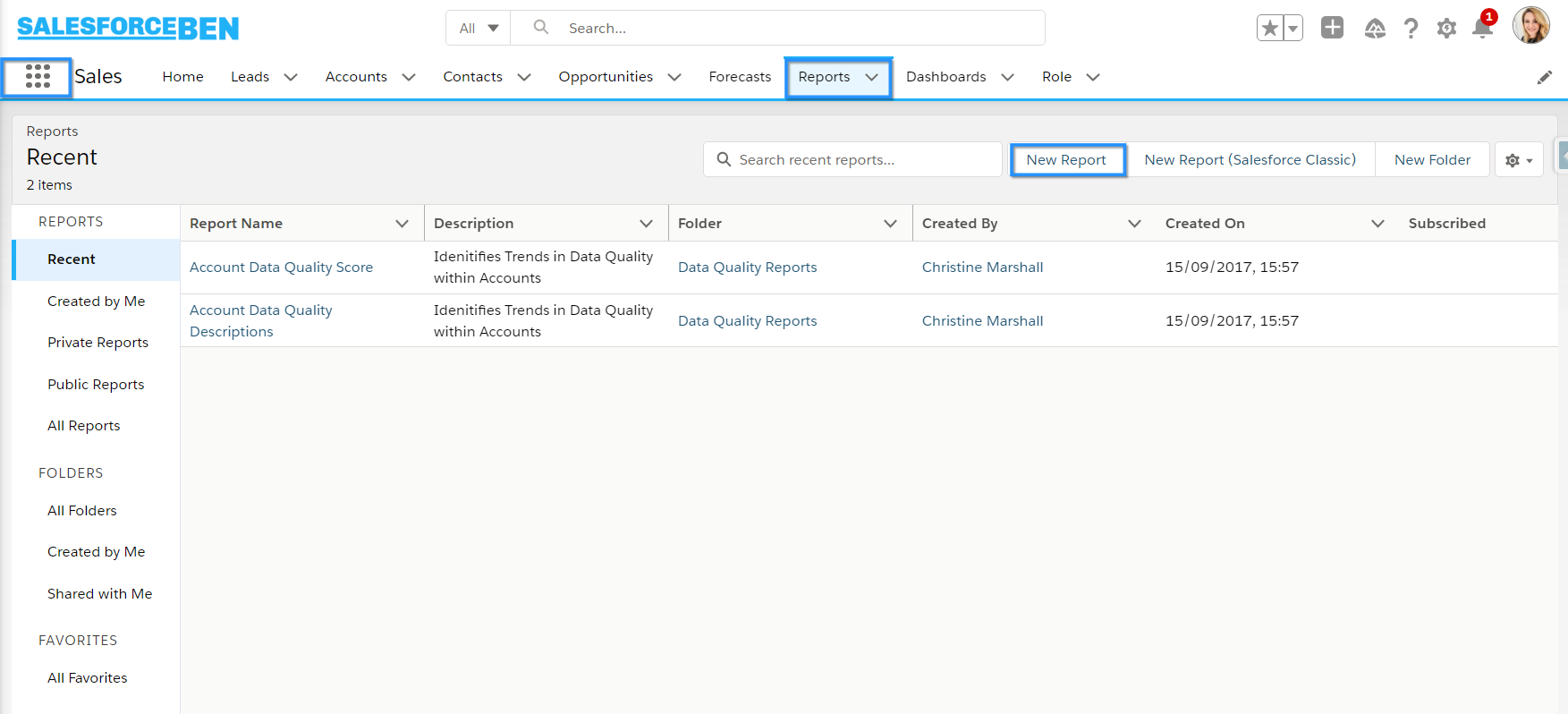Open the Trailhead guidance icon
The width and height of the screenshot is (1568, 714).
1375,29
